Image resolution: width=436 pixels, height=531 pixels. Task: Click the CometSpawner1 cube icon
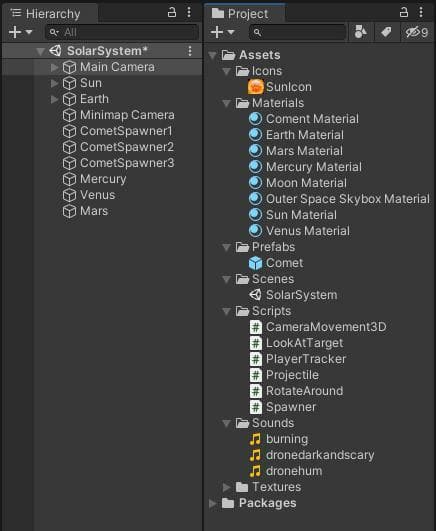tap(69, 131)
